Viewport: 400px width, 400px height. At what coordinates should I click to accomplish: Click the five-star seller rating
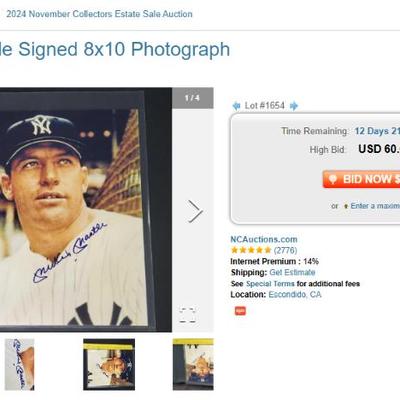click(x=251, y=250)
